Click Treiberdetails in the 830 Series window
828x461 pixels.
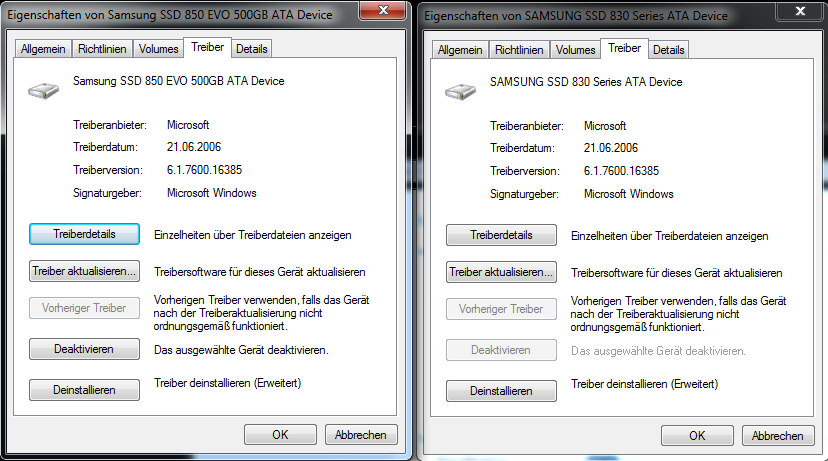pyautogui.click(x=501, y=235)
